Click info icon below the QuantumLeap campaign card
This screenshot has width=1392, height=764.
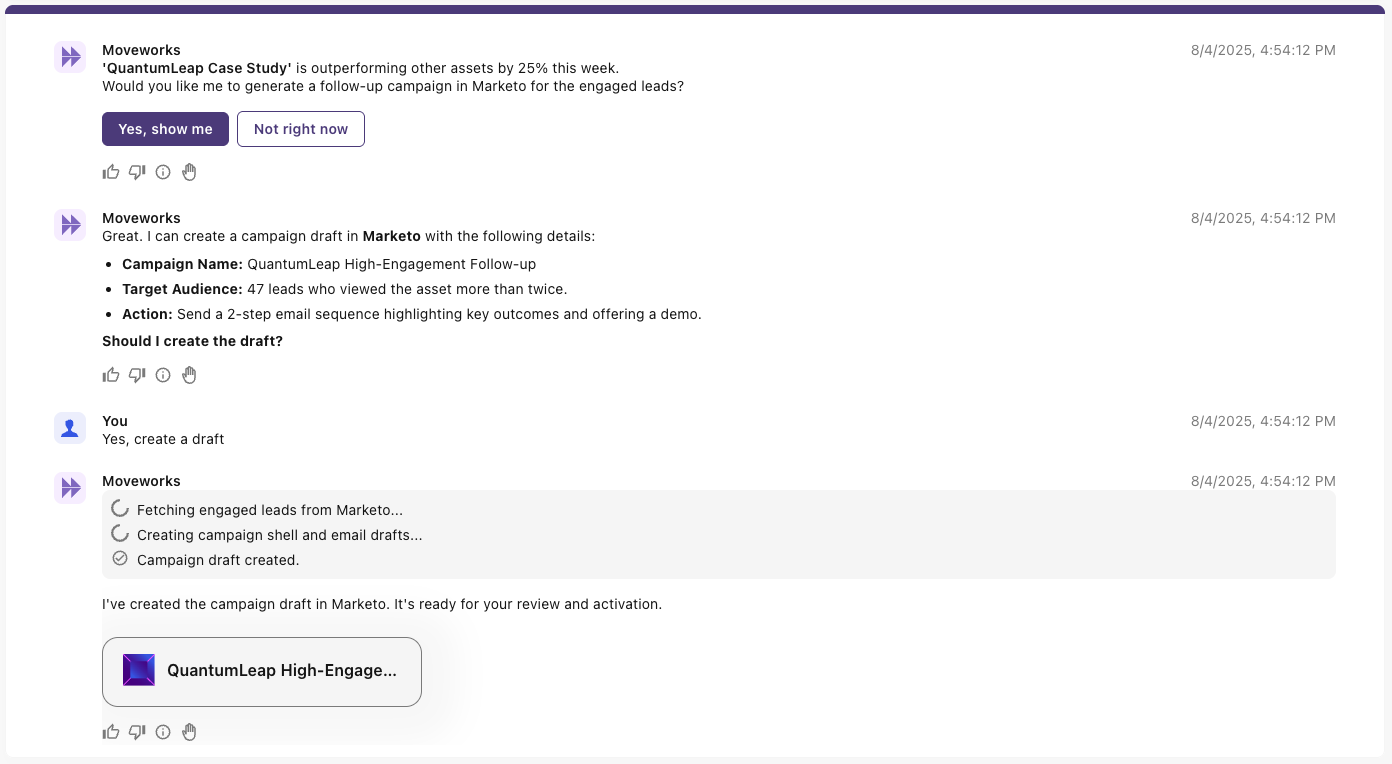click(163, 732)
